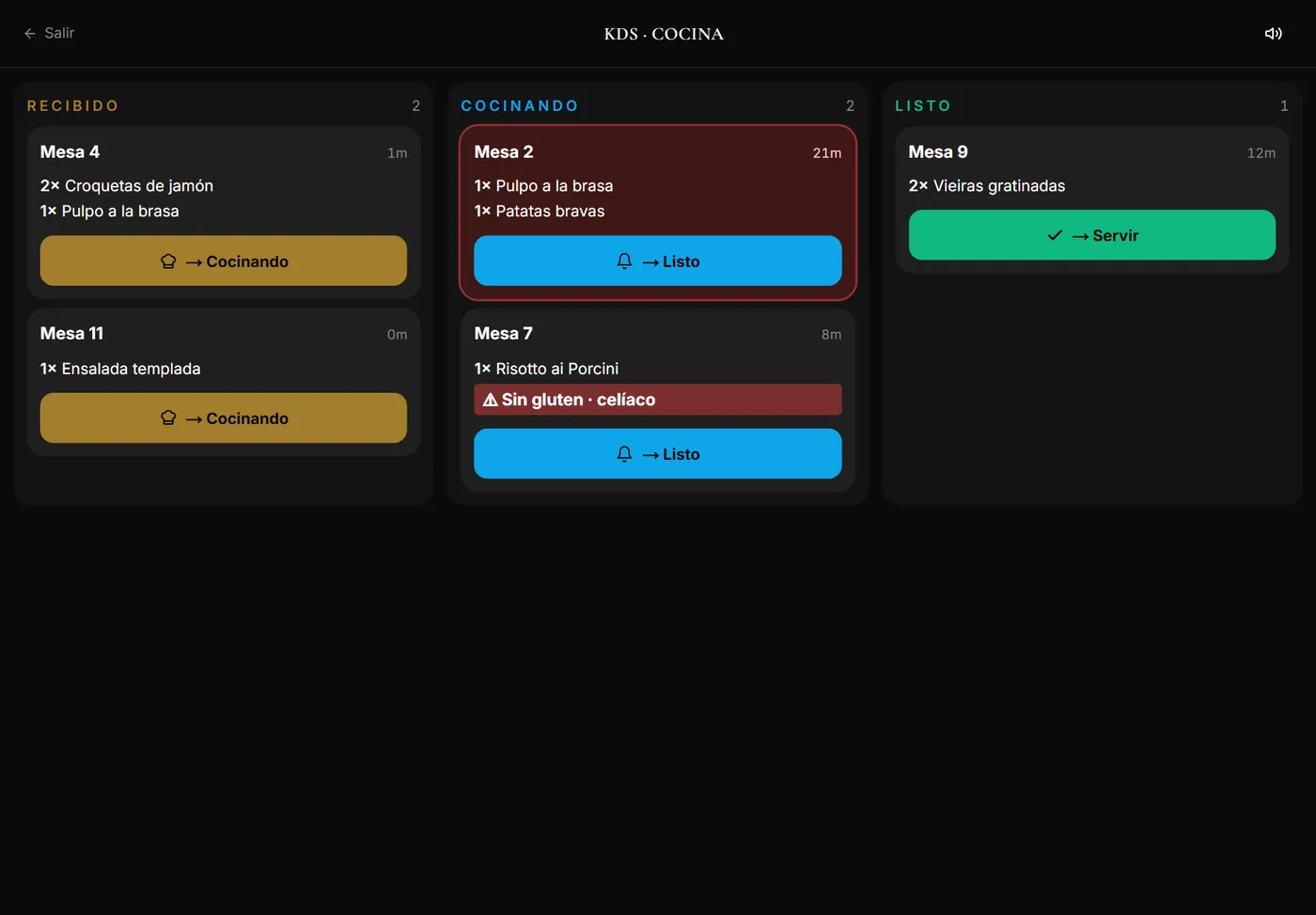This screenshot has width=1316, height=915.
Task: Select Pulpo a la brasa on Mesa 2
Action: pyautogui.click(x=544, y=185)
